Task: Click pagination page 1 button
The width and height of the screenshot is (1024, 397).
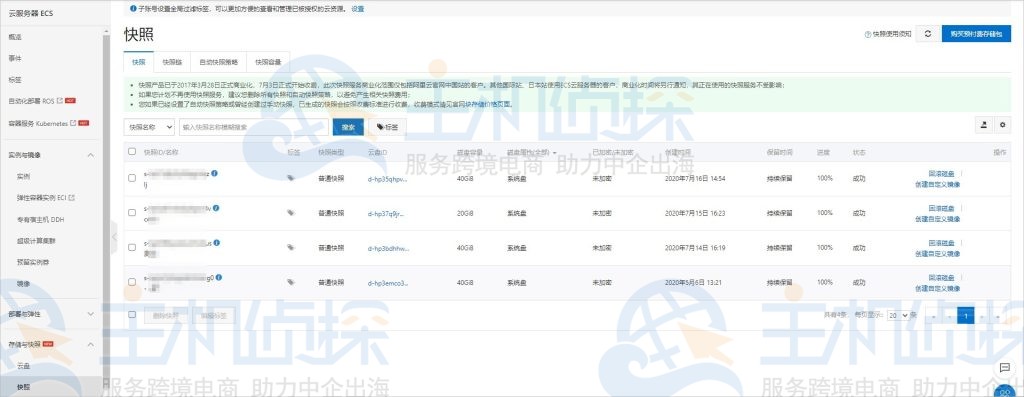Action: 965,315
